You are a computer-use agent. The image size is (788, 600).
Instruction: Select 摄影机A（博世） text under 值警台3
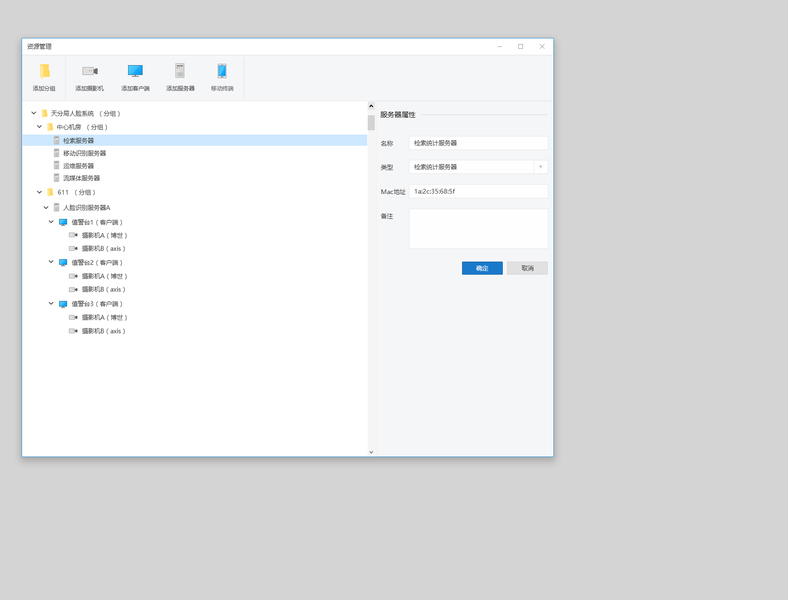pyautogui.click(x=105, y=318)
